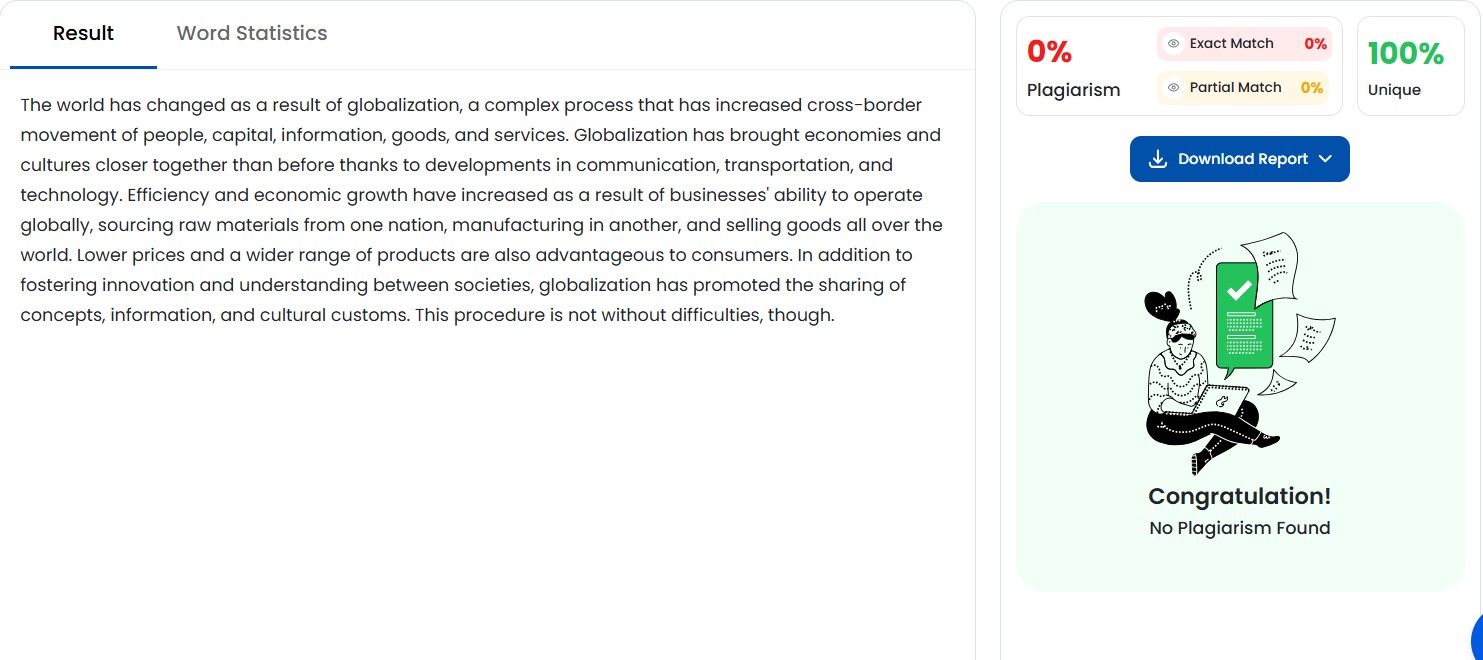The image size is (1483, 660).
Task: Open the Word Statistics tab
Action: (x=252, y=34)
